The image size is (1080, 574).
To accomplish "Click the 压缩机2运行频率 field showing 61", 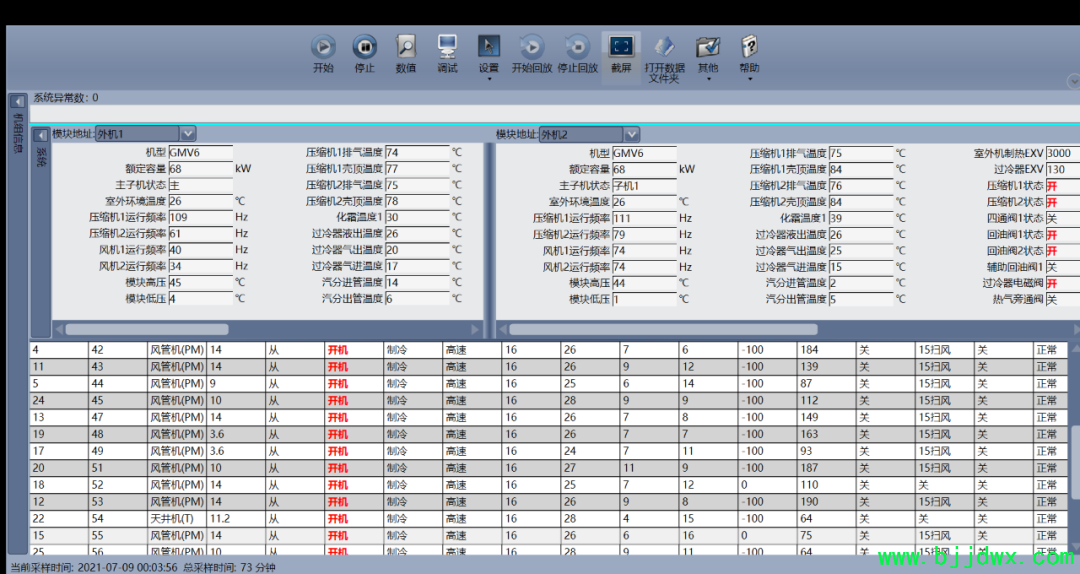I will pyautogui.click(x=200, y=234).
